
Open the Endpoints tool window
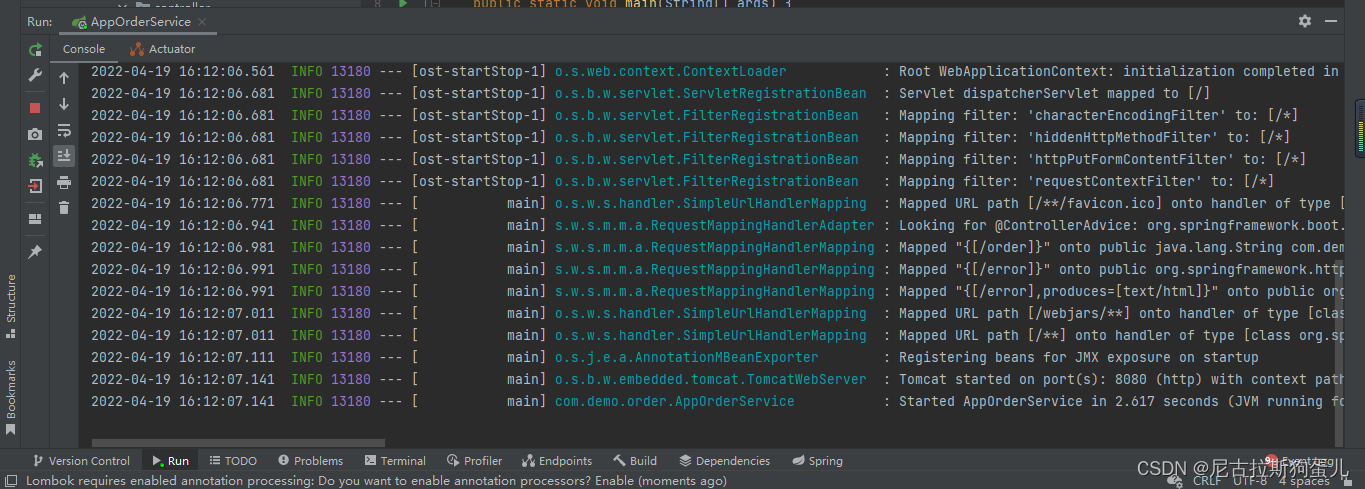(558, 461)
